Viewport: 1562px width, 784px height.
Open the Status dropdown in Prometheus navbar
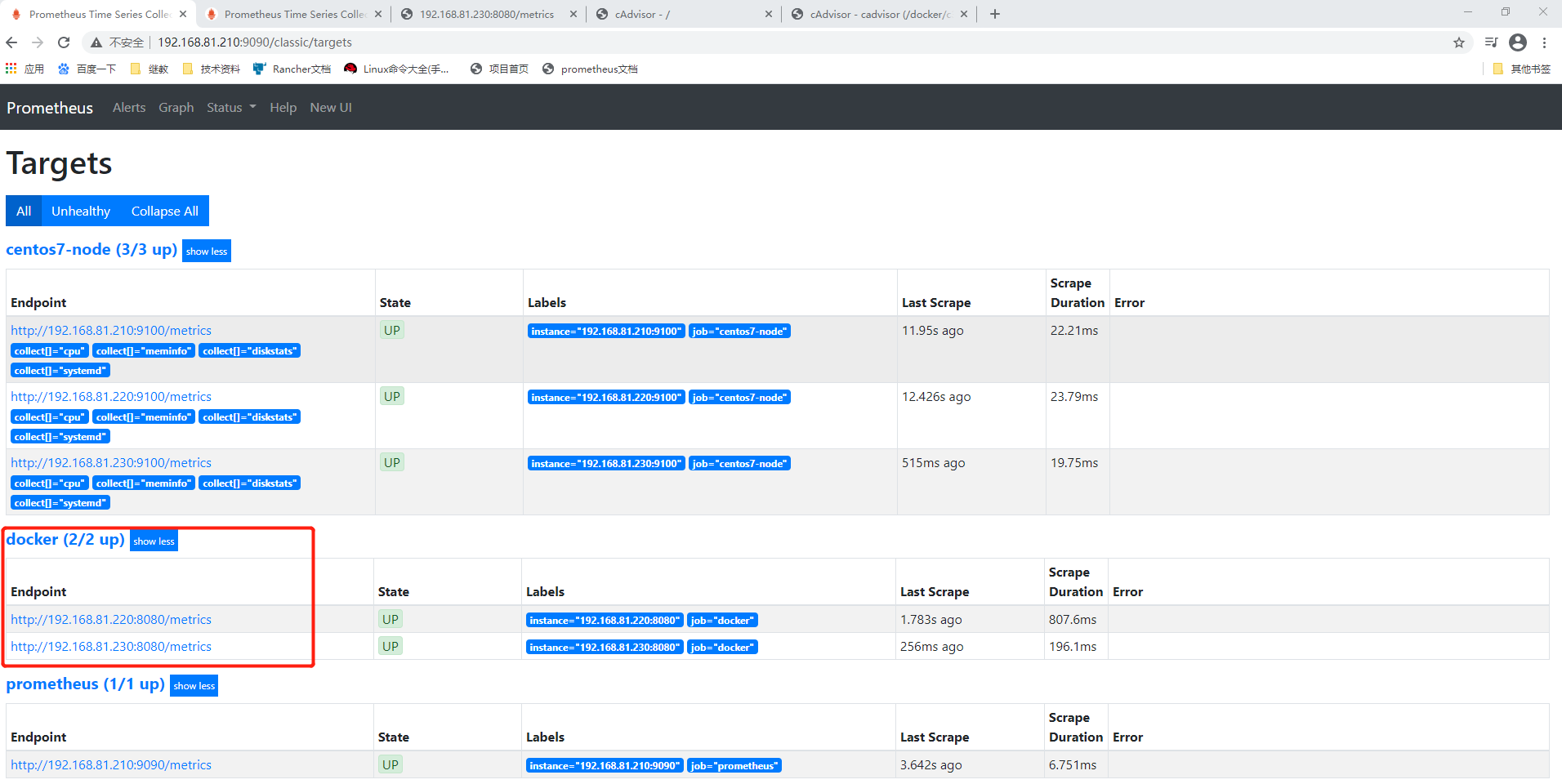click(x=230, y=107)
